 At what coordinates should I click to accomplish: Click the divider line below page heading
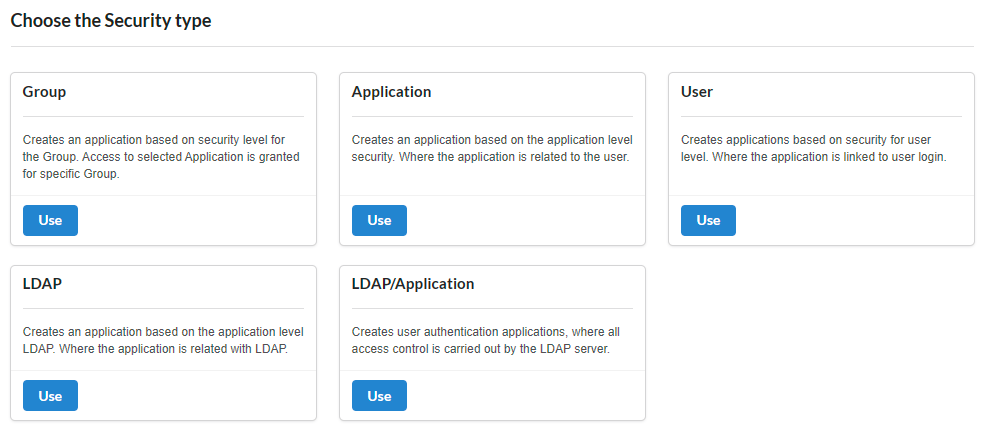pyautogui.click(x=492, y=46)
